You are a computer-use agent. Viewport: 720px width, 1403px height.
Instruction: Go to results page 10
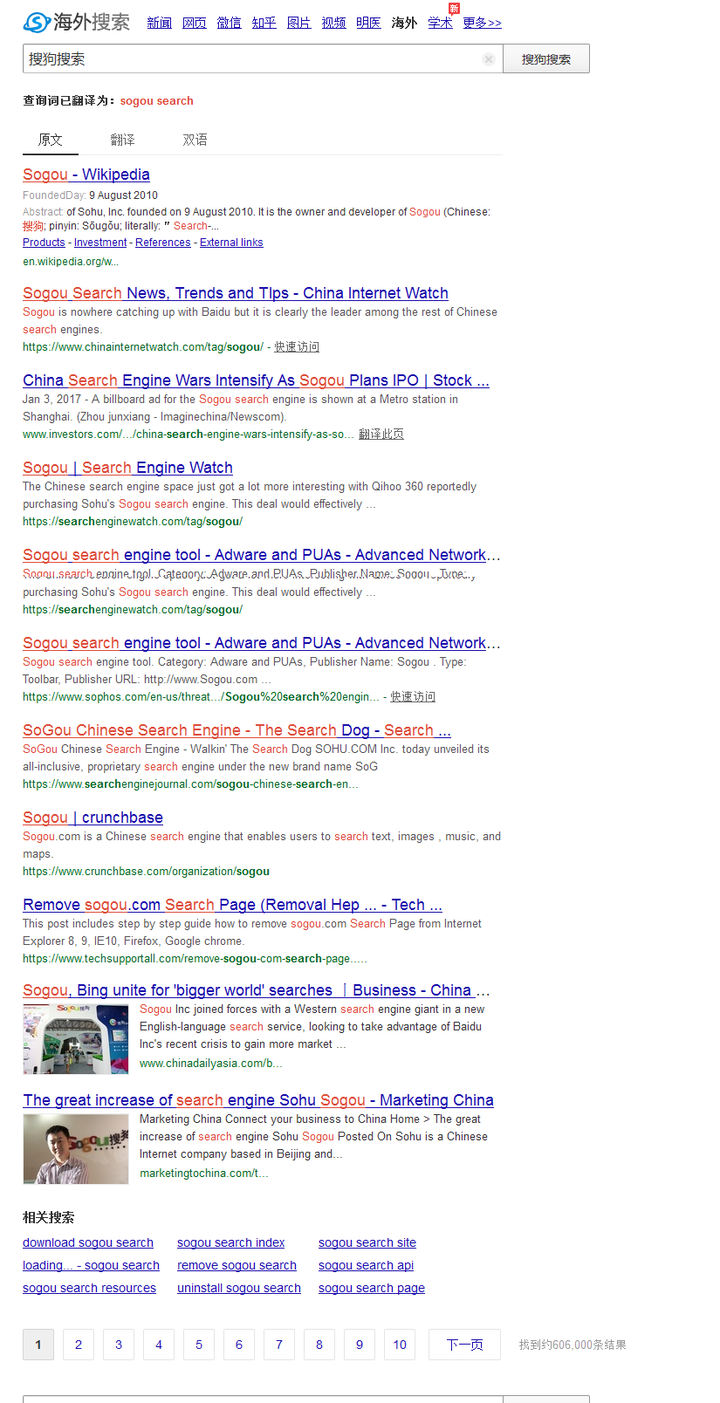400,1344
